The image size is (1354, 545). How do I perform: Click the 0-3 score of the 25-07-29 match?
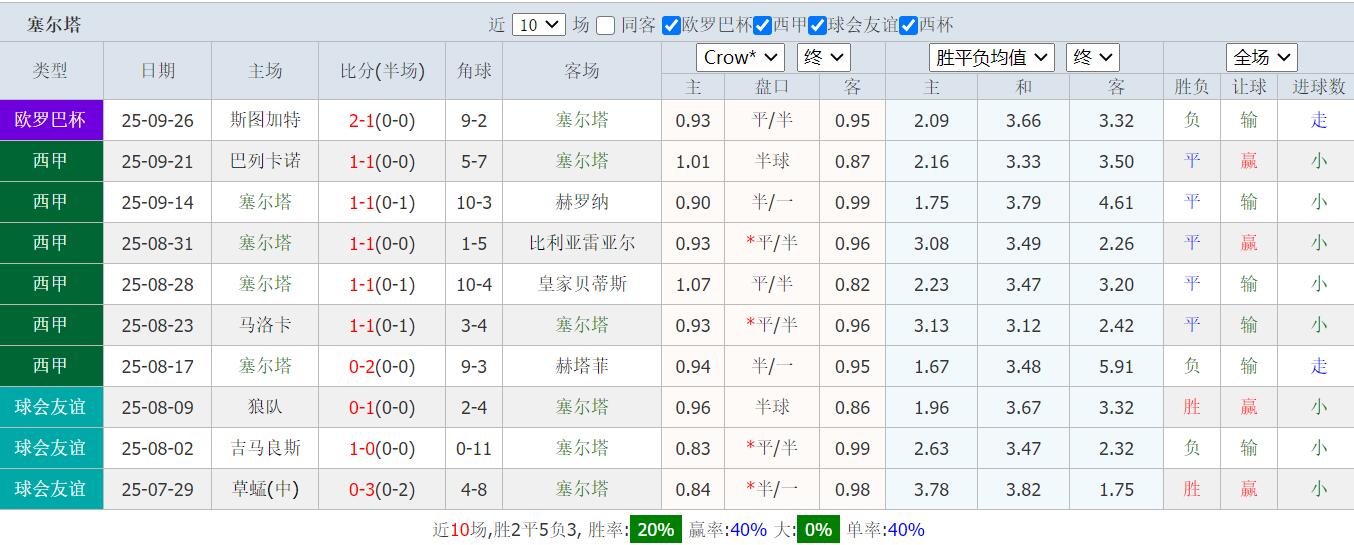tap(361, 490)
